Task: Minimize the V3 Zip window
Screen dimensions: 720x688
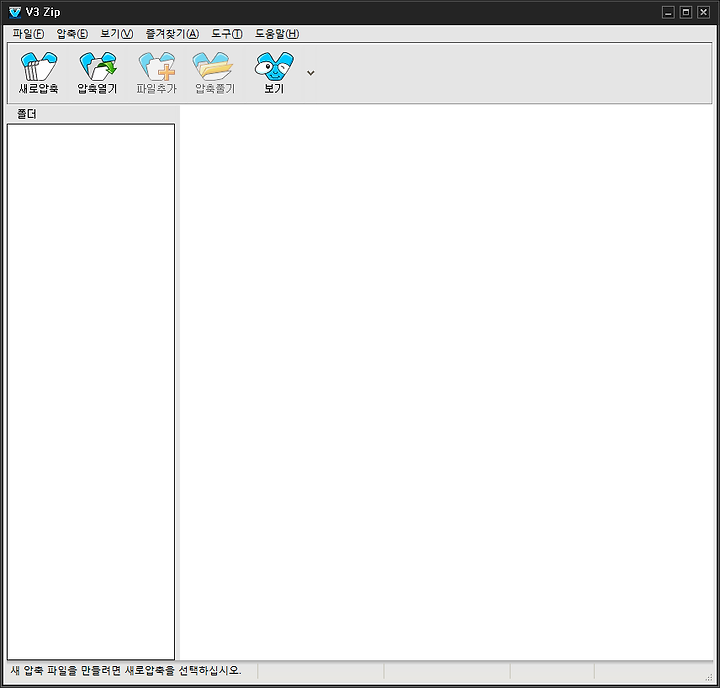Action: tap(668, 12)
